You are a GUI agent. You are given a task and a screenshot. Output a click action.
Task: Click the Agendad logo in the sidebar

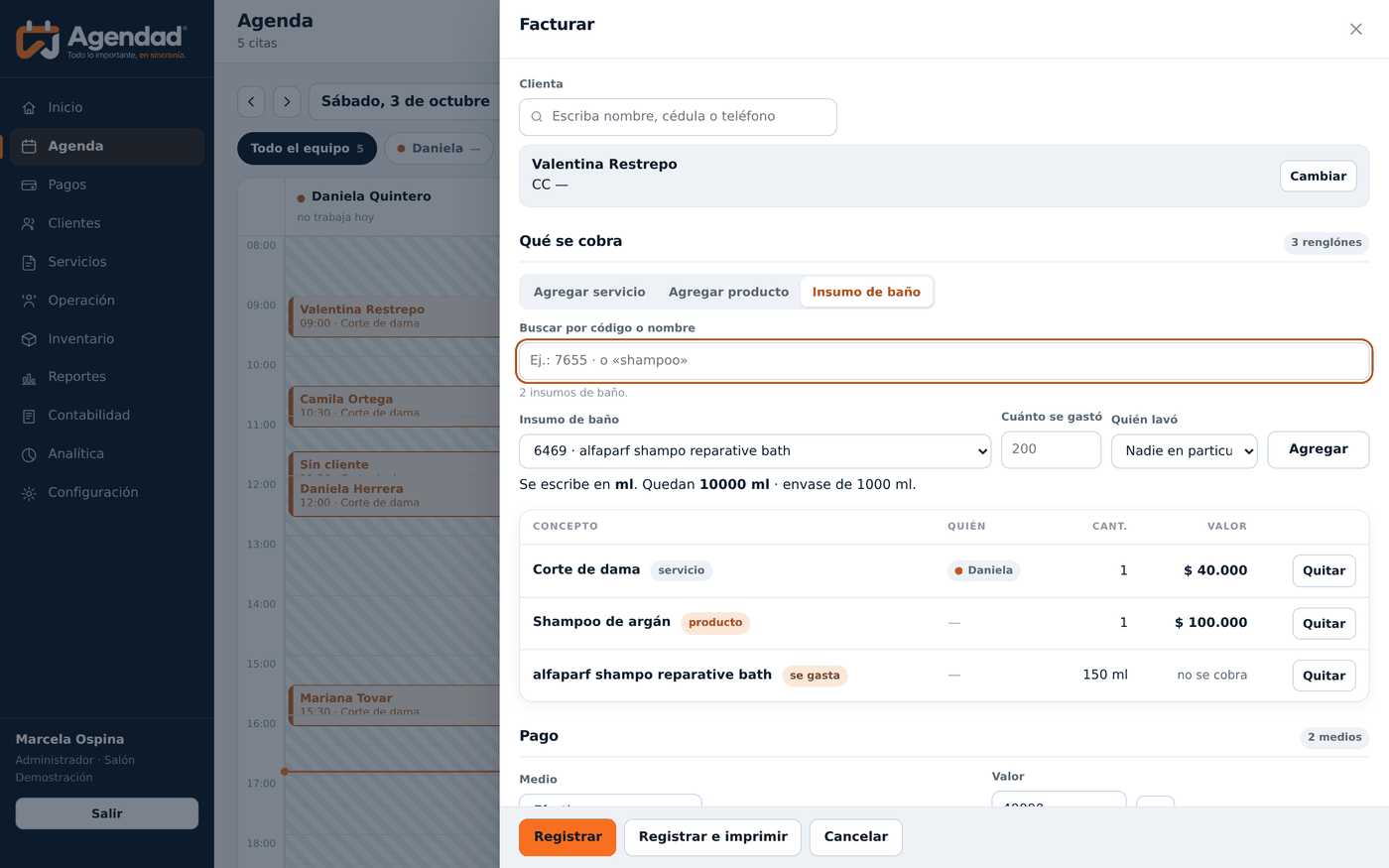[x=101, y=40]
